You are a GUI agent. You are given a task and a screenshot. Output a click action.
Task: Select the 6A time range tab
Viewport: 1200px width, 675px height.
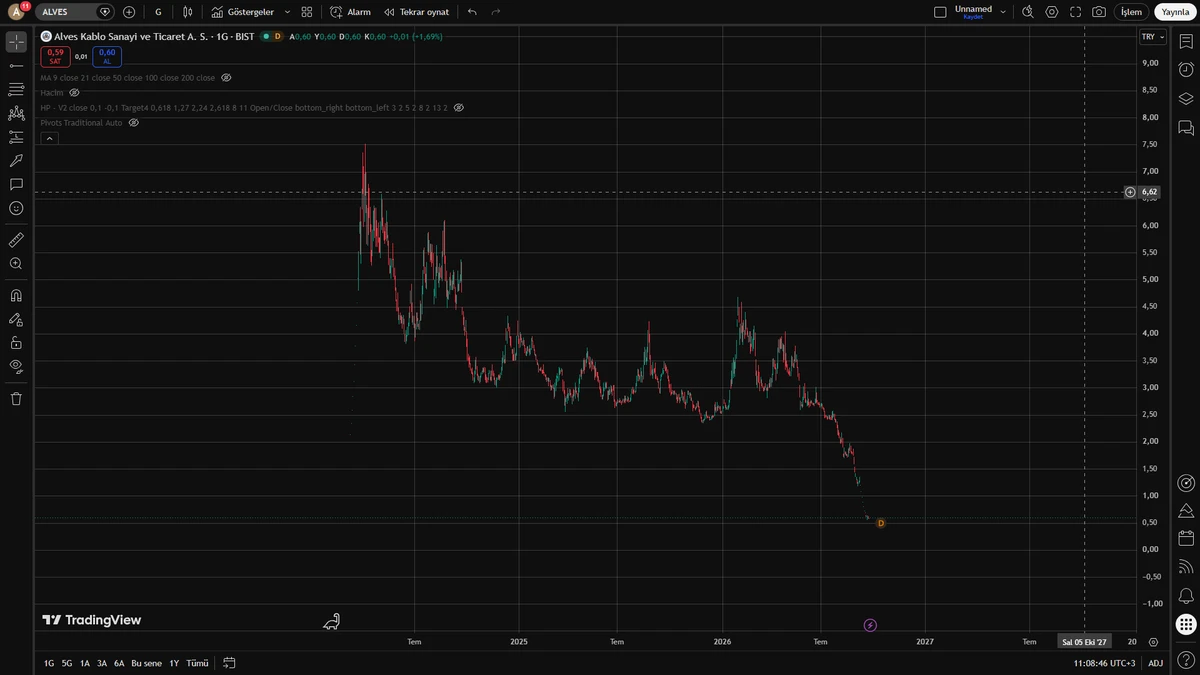(x=119, y=663)
